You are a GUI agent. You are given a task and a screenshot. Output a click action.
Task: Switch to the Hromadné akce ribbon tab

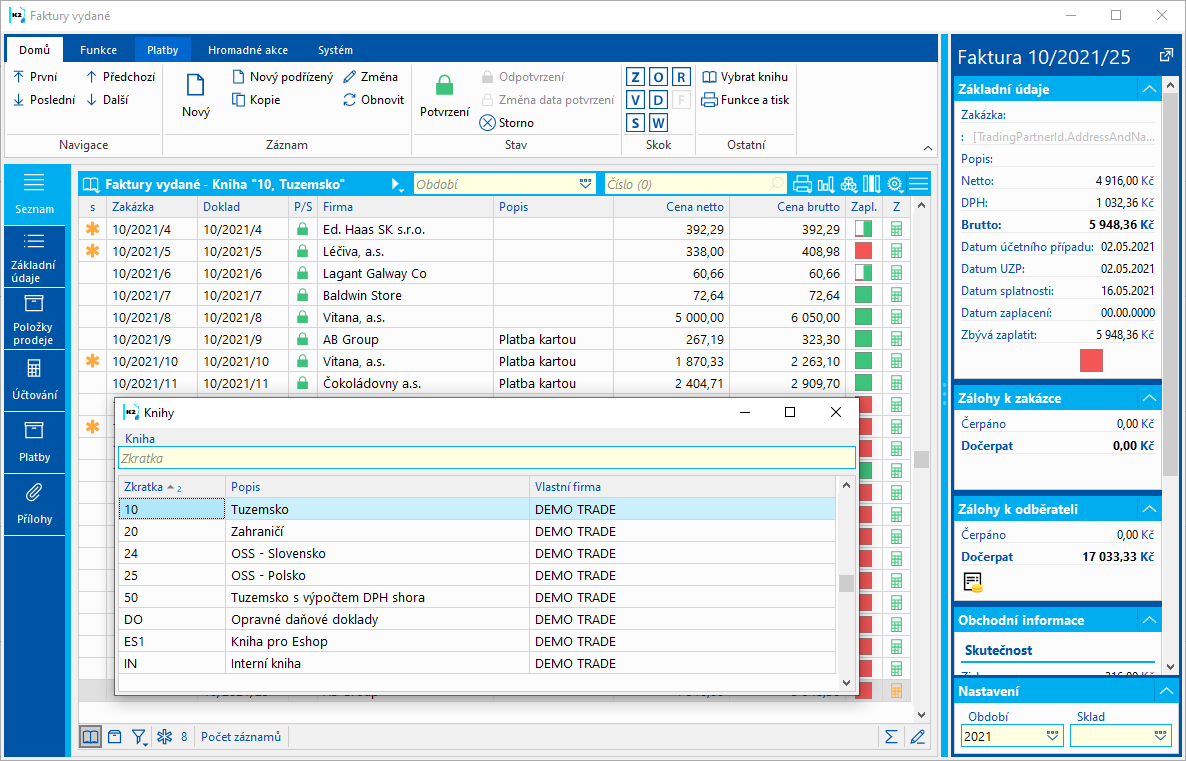[248, 50]
